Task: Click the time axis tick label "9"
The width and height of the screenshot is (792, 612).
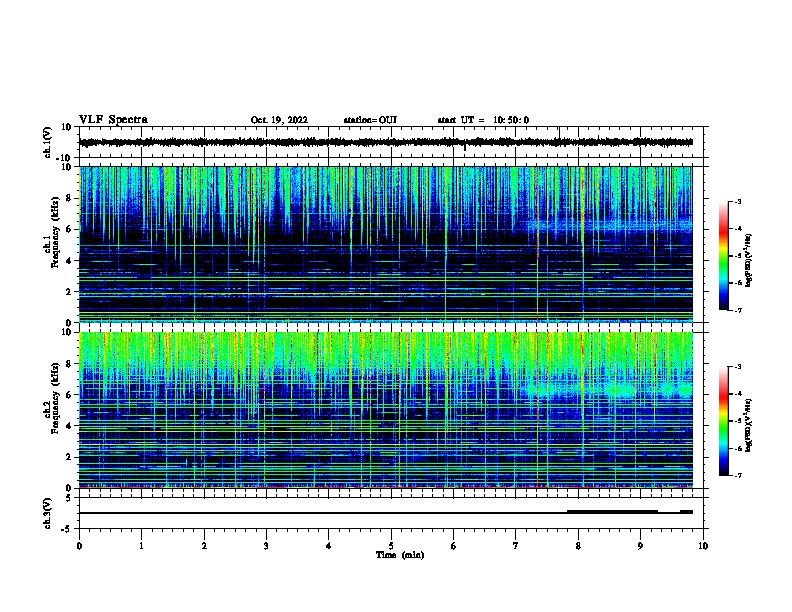Action: click(640, 546)
